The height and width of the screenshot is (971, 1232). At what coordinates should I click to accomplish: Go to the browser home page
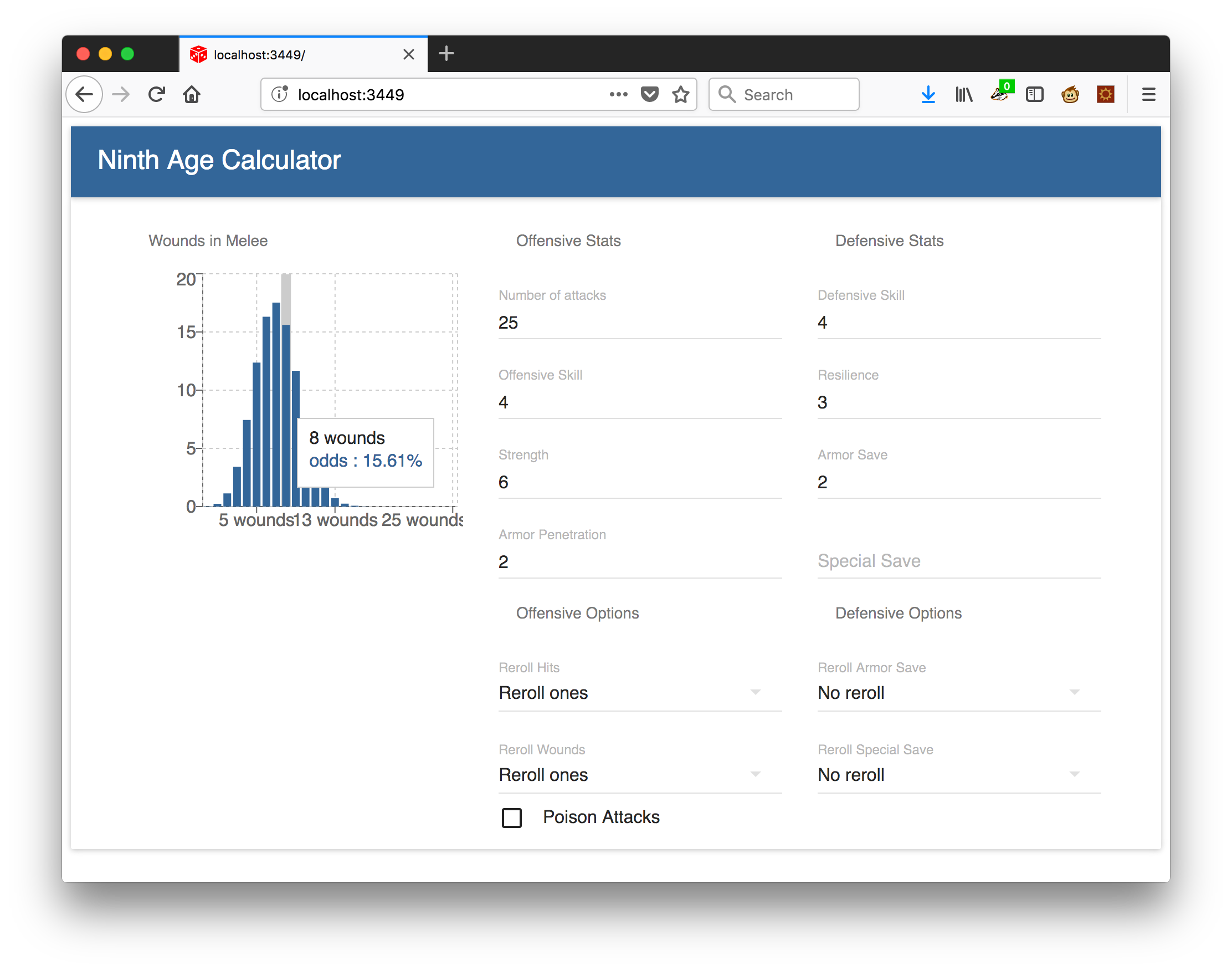coord(192,94)
